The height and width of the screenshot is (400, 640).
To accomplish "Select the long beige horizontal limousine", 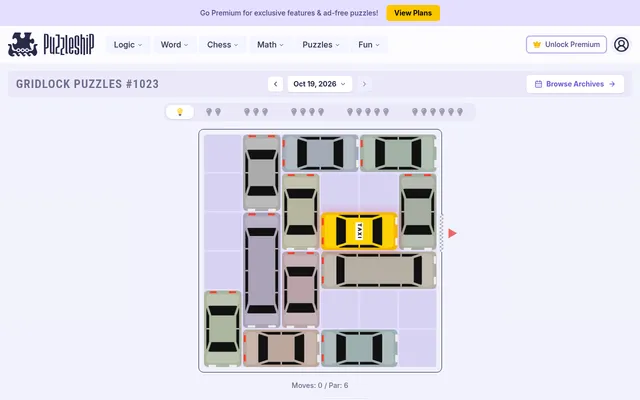I will point(379,270).
